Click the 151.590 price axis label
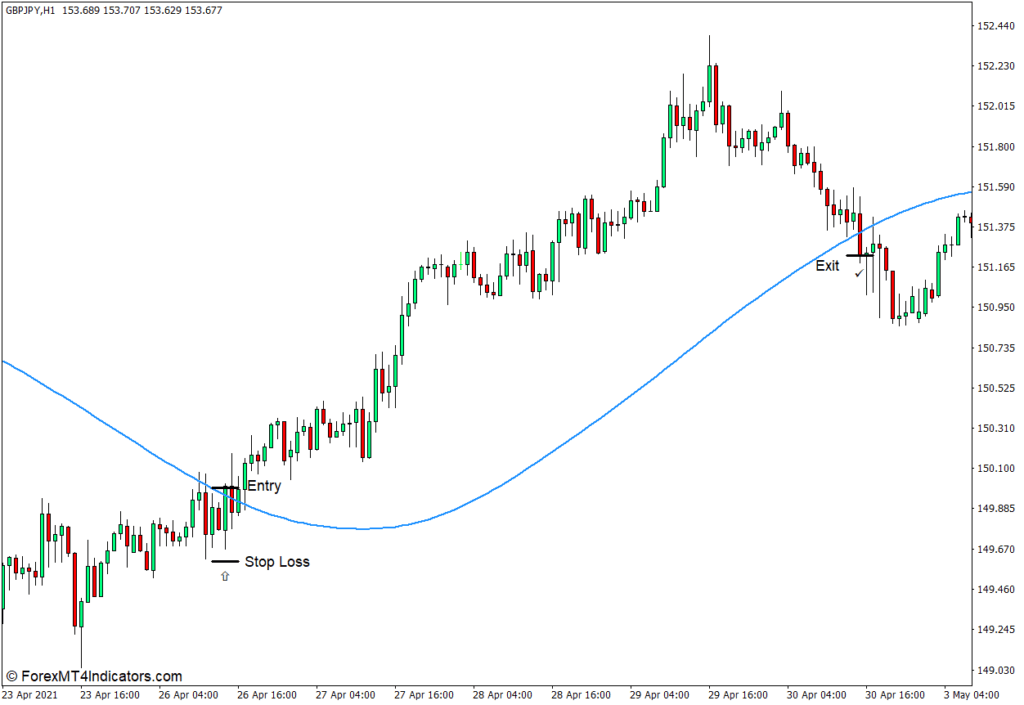 [x=998, y=187]
